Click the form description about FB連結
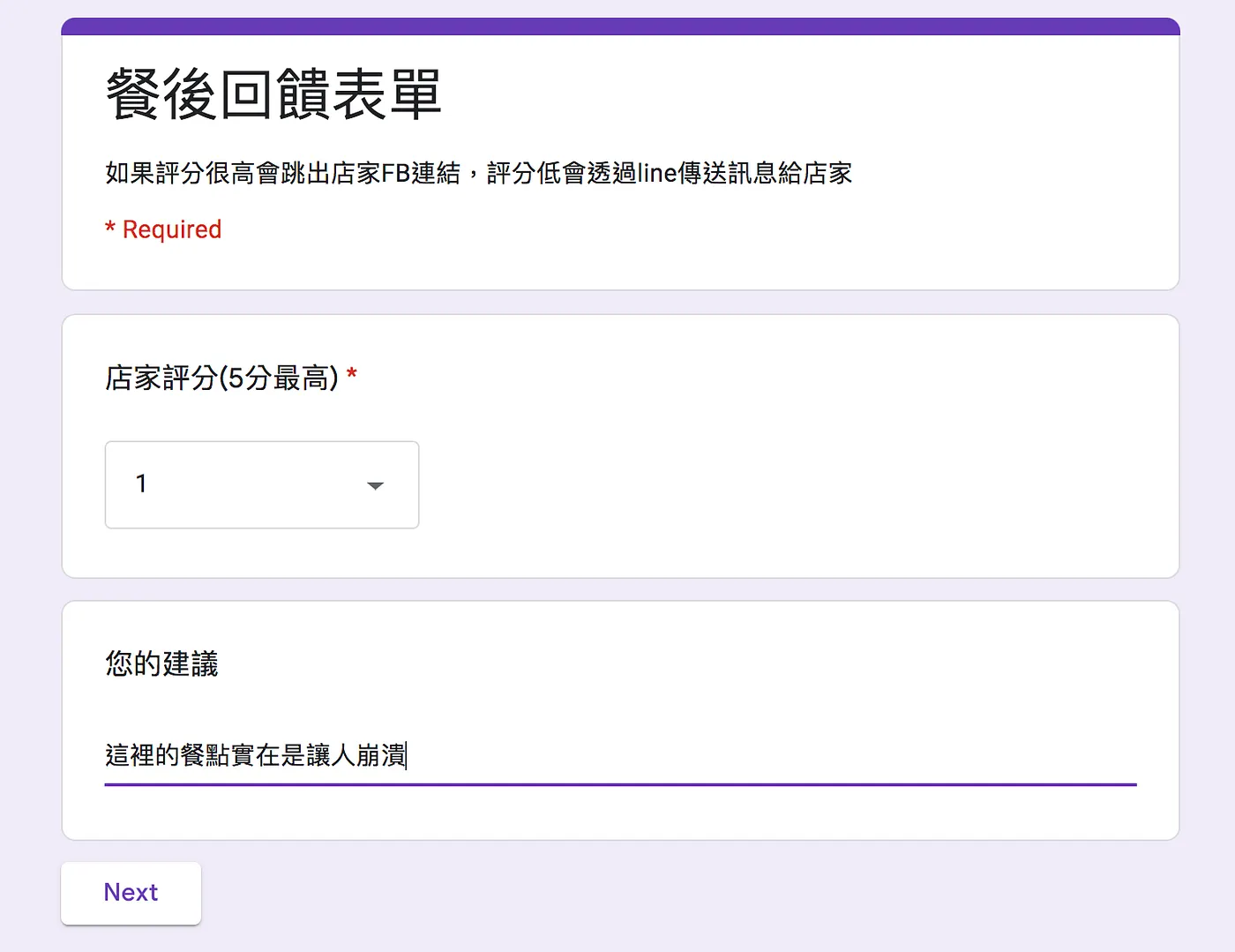 click(479, 173)
